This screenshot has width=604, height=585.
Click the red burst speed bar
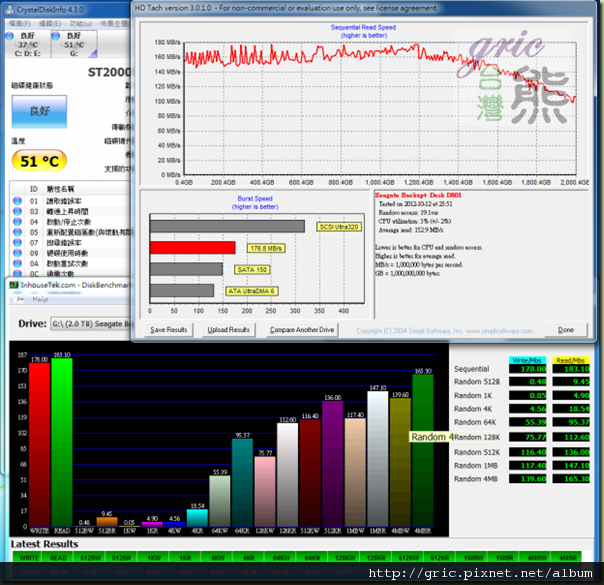click(193, 248)
